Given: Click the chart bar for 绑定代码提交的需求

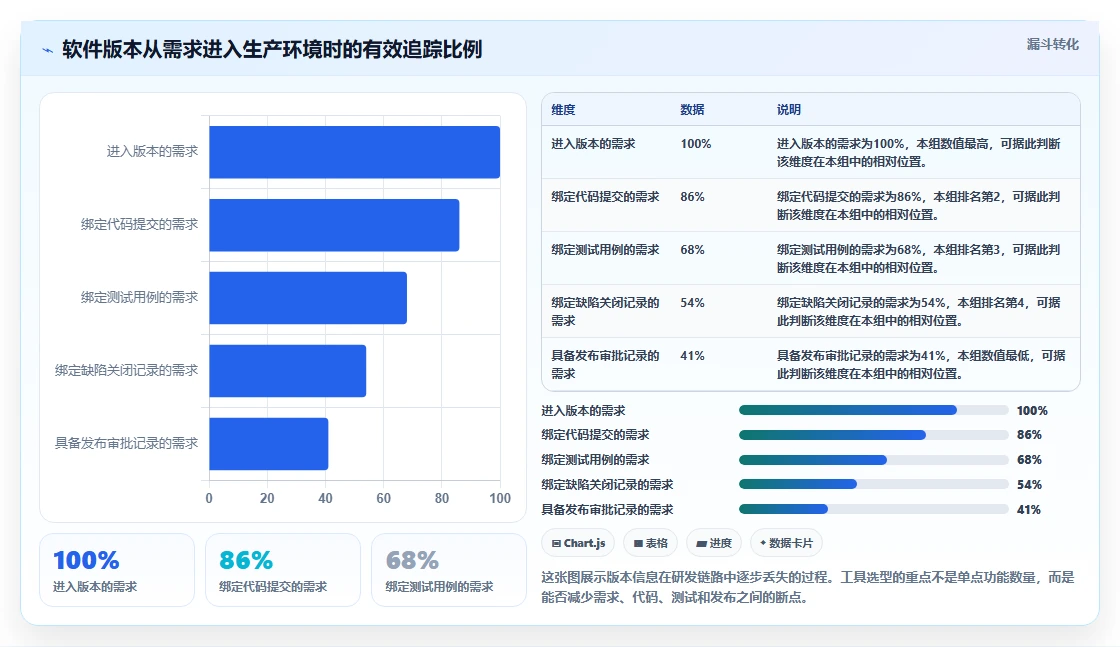Looking at the screenshot, I should (334, 225).
